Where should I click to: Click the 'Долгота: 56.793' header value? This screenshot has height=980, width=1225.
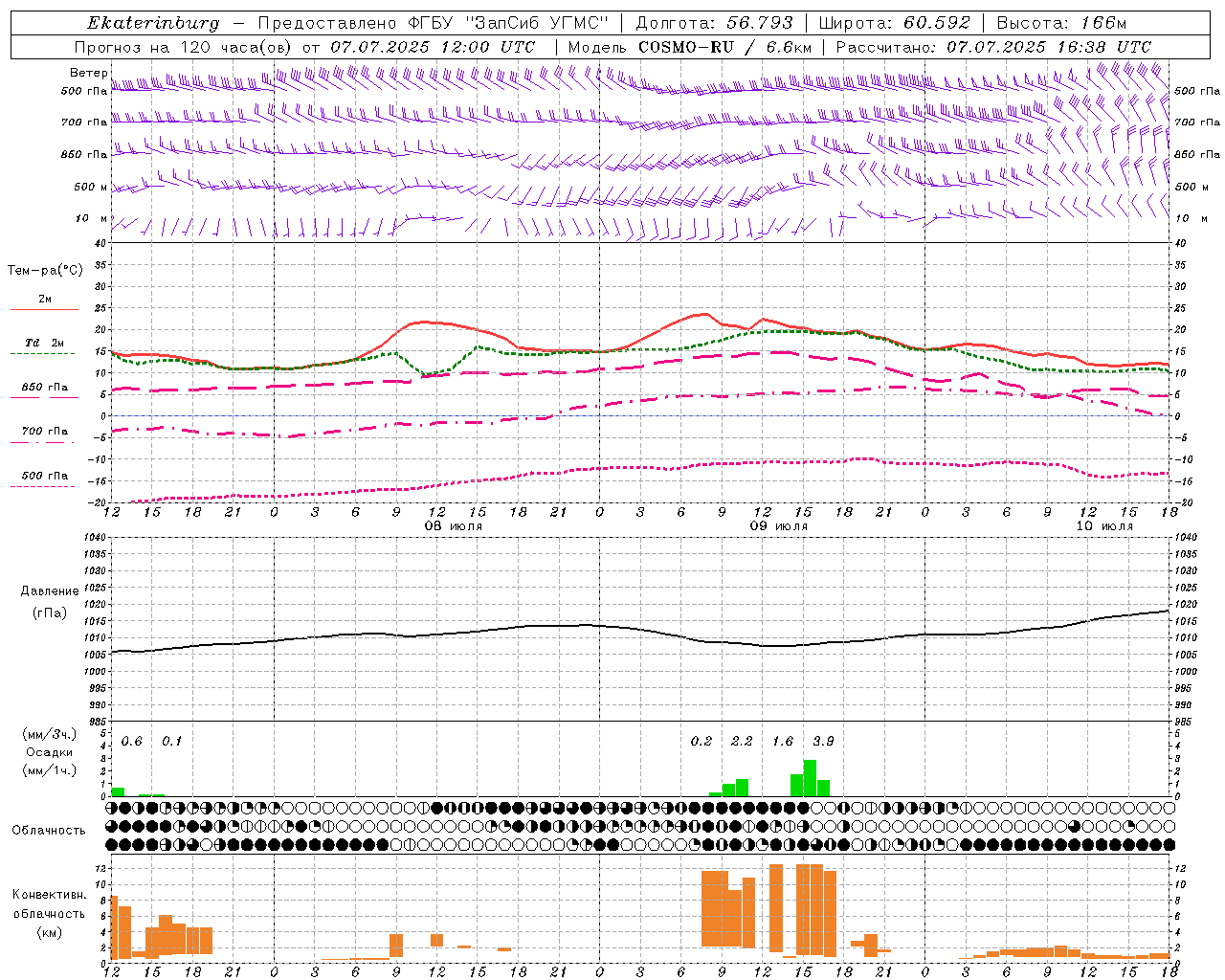[714, 23]
